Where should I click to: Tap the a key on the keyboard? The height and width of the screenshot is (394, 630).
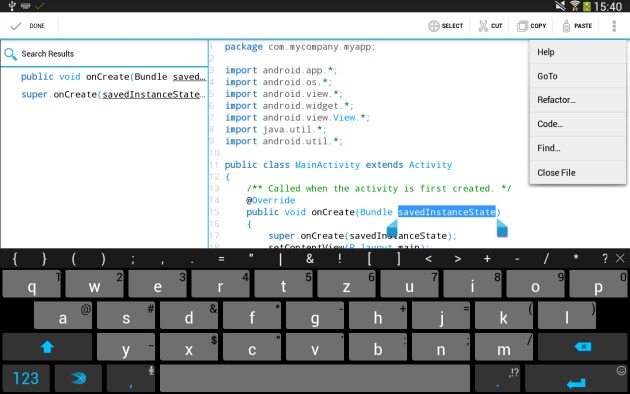coord(63,316)
